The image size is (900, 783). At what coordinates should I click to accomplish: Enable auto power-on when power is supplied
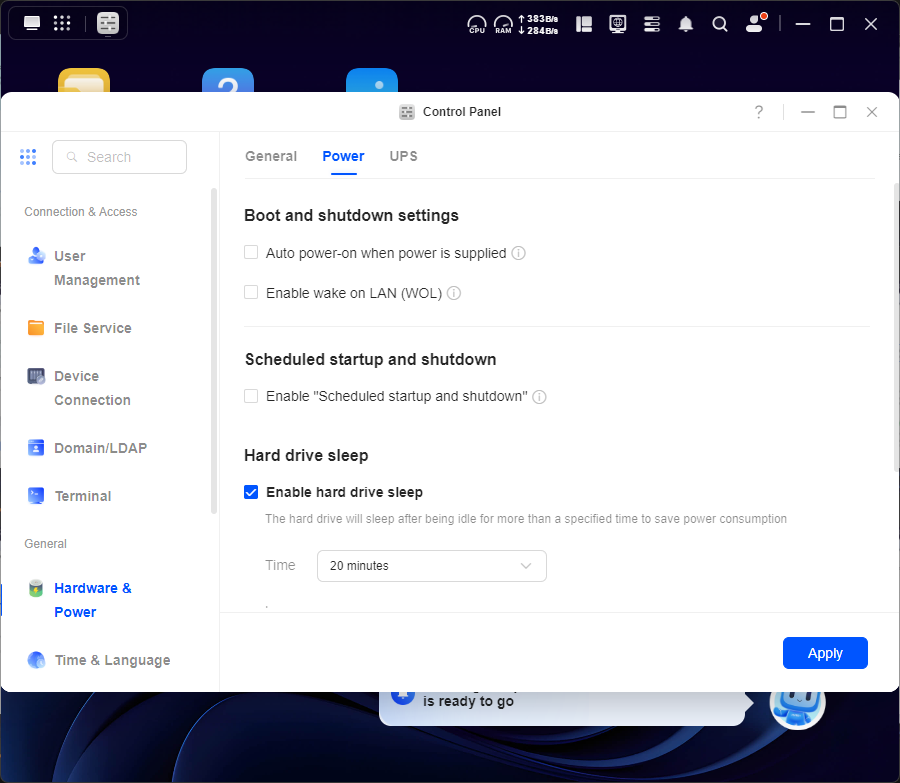(x=252, y=253)
